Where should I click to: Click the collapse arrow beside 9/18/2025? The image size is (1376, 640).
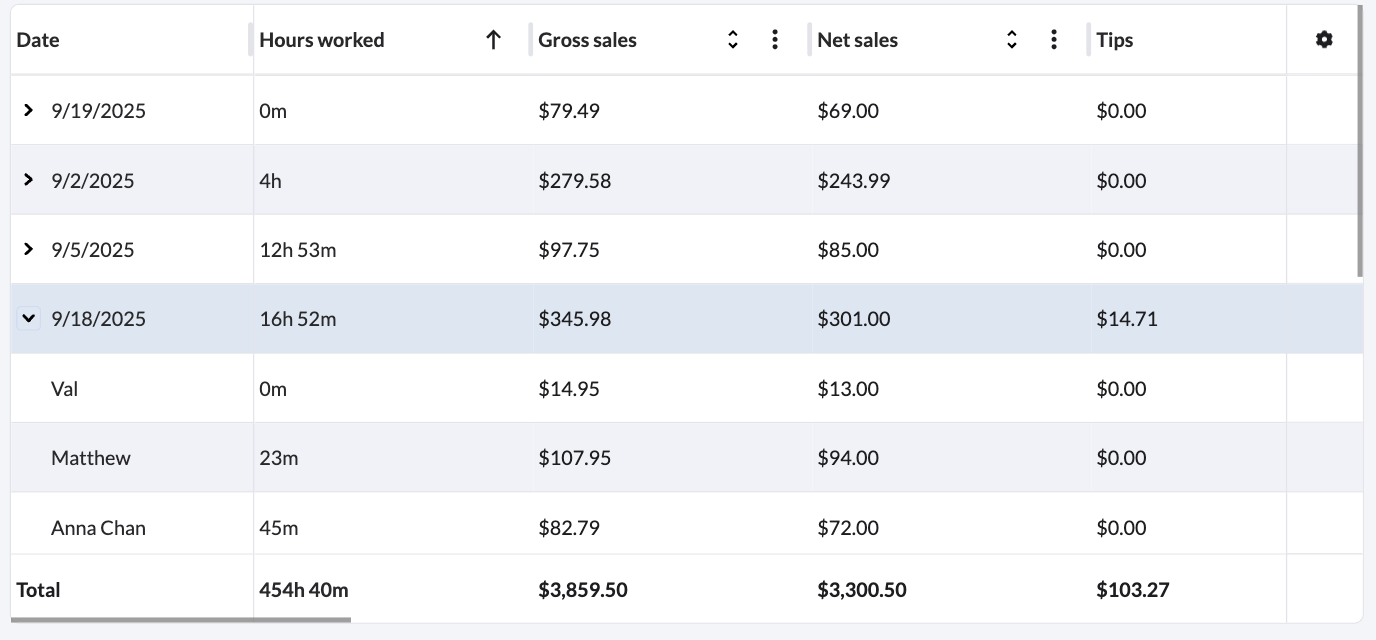(28, 318)
